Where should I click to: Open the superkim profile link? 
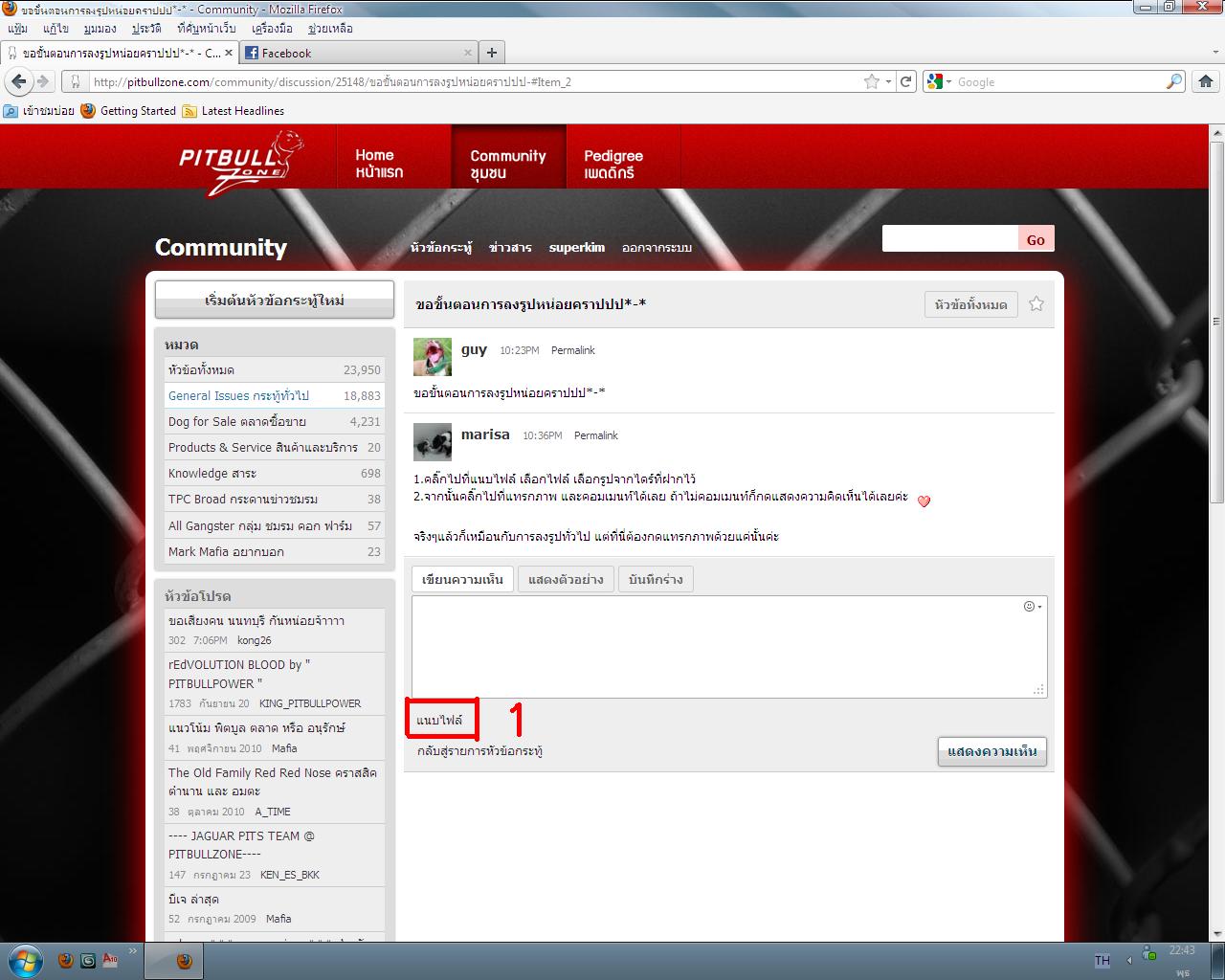click(577, 247)
